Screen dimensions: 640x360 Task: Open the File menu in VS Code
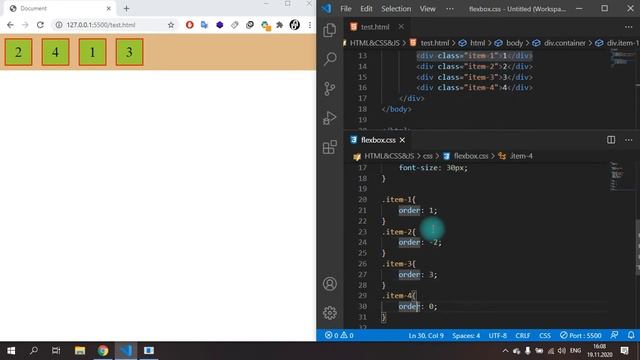click(346, 9)
